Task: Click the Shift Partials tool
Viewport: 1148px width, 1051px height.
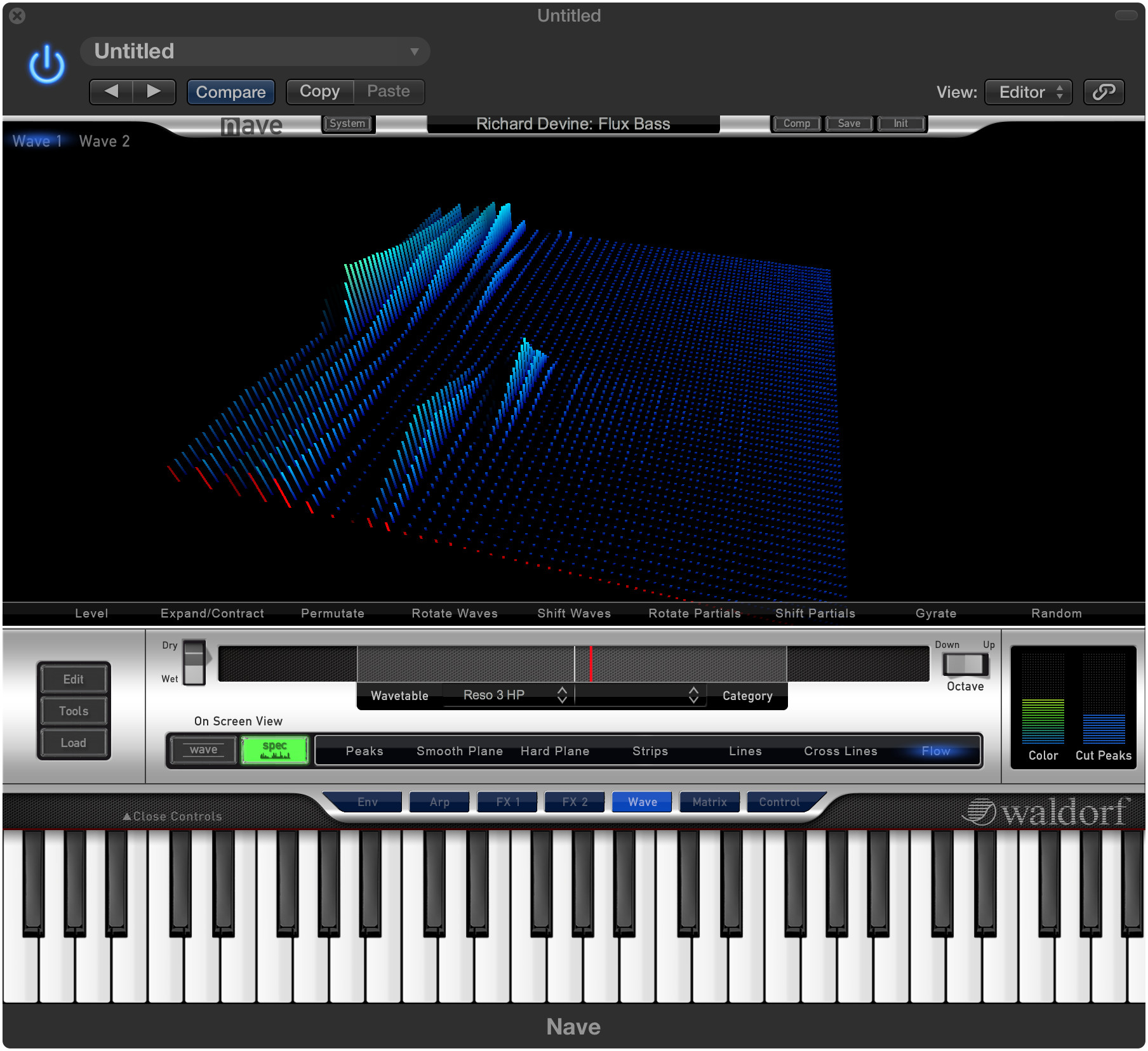Action: point(815,613)
